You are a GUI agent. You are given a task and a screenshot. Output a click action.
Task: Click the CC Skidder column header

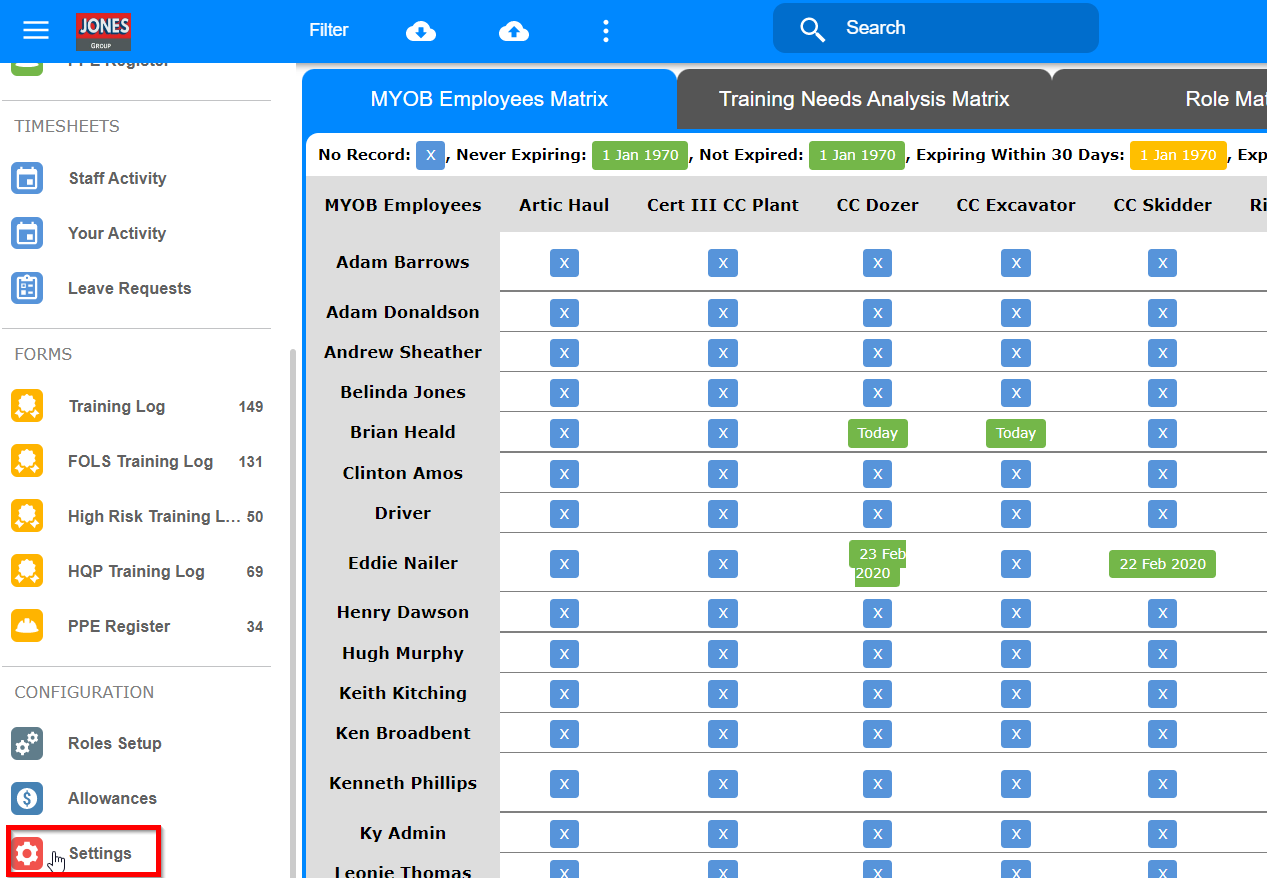coord(1162,205)
